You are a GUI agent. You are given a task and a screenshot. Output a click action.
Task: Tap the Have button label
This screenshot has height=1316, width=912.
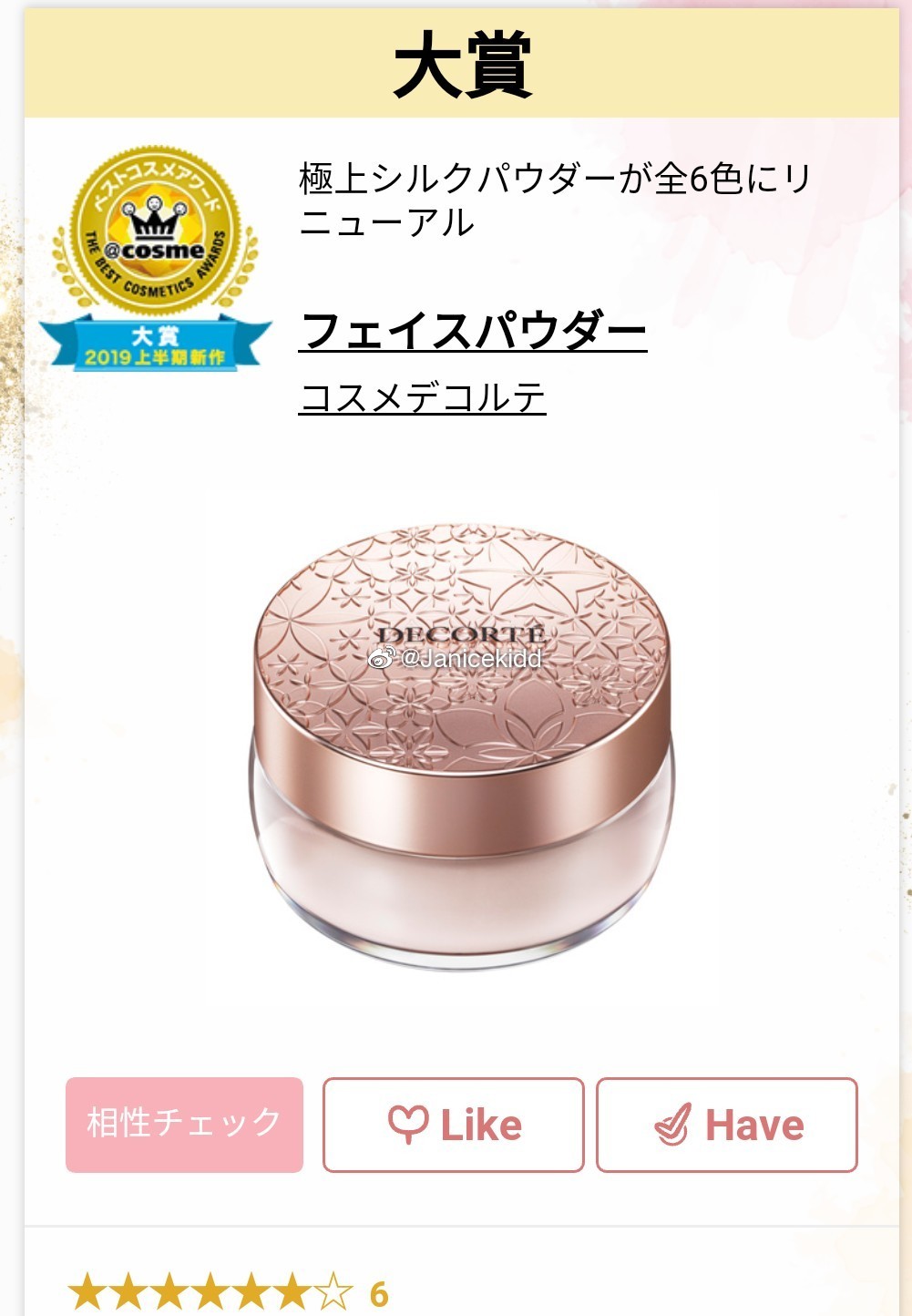754,1126
